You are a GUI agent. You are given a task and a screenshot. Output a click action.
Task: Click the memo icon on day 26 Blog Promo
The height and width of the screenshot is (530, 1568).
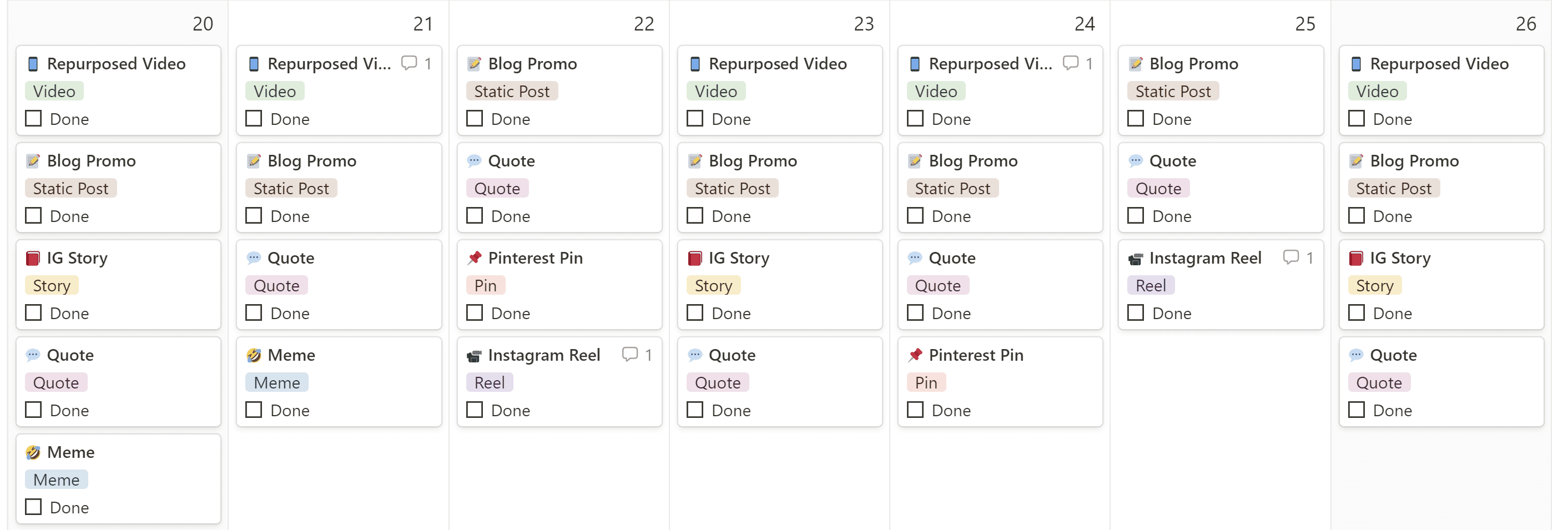tap(1356, 161)
